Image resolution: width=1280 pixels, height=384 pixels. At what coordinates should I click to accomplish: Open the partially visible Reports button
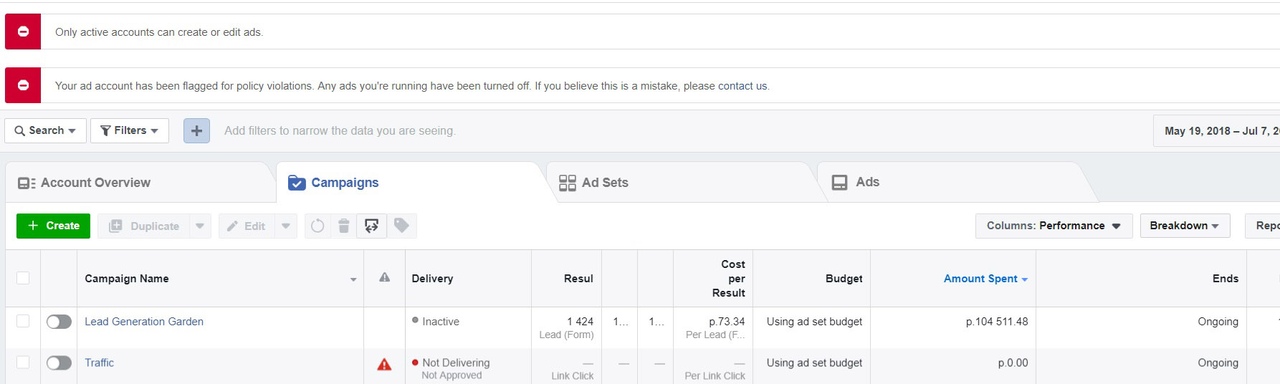1262,226
